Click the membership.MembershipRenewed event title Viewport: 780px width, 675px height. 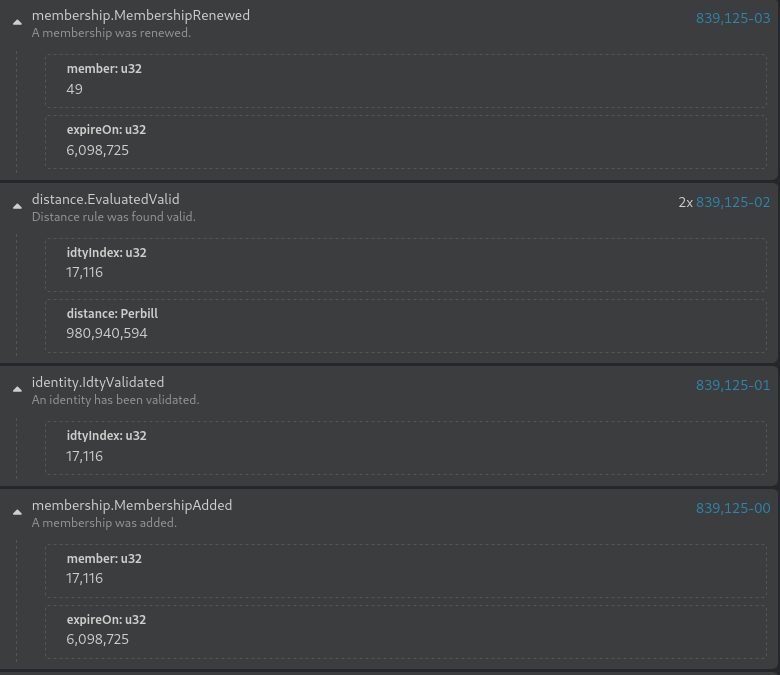click(141, 15)
